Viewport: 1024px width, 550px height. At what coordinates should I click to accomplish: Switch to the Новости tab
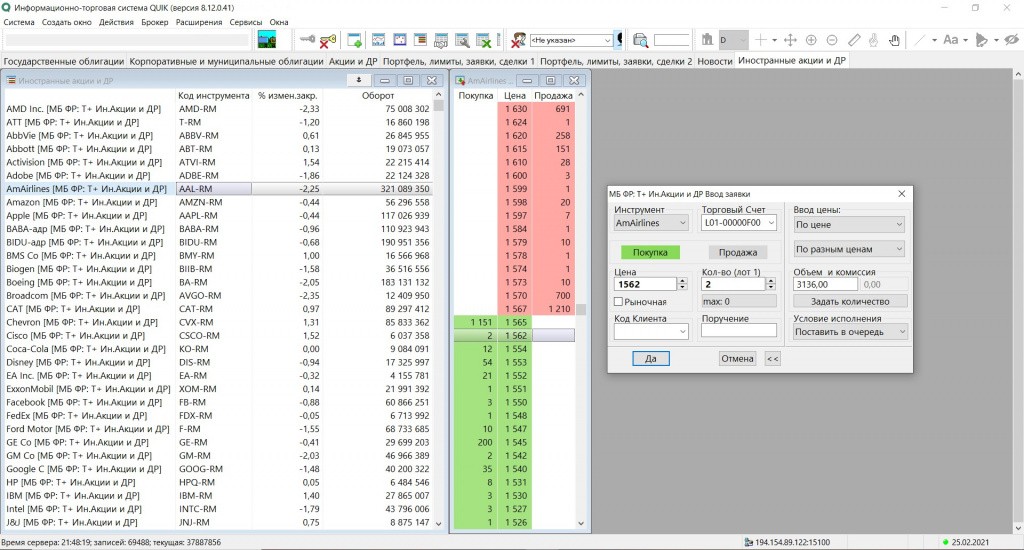pos(714,61)
